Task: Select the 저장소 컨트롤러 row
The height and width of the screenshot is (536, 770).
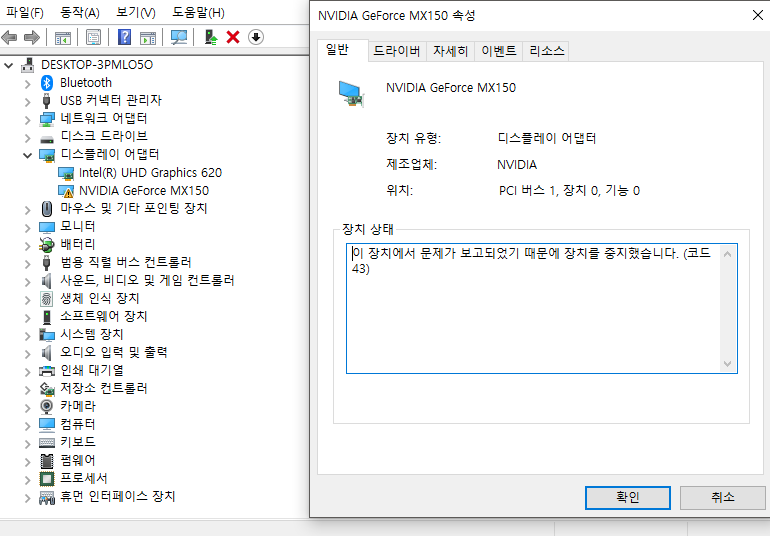Action: pos(104,388)
